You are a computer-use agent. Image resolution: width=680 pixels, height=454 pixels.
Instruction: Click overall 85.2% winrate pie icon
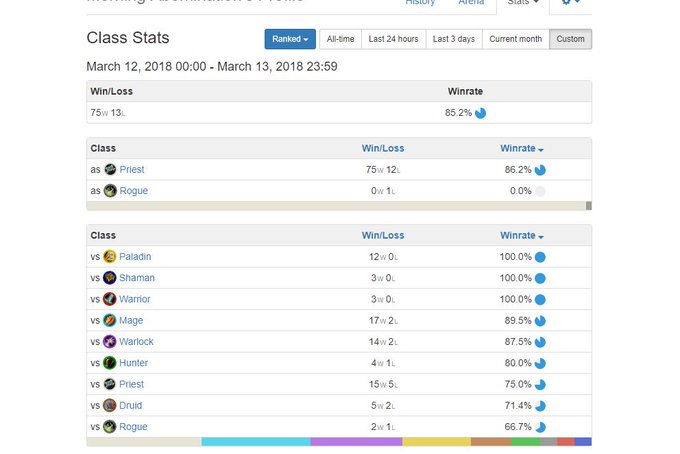[481, 113]
